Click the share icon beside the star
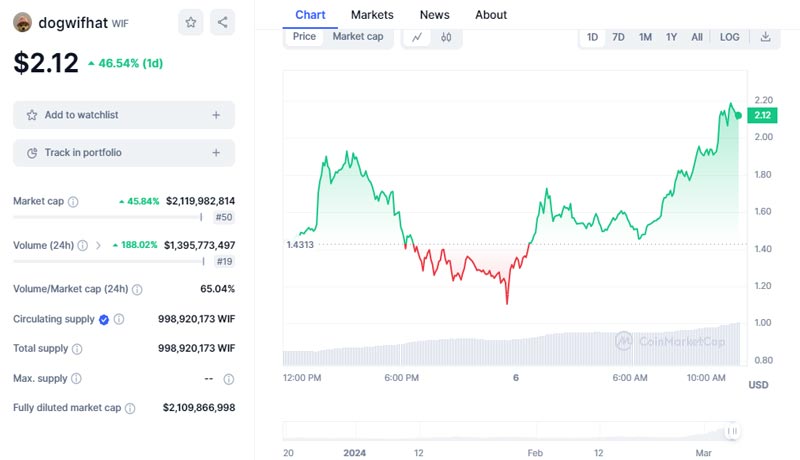Viewport: 800px width, 460px height. pos(222,22)
